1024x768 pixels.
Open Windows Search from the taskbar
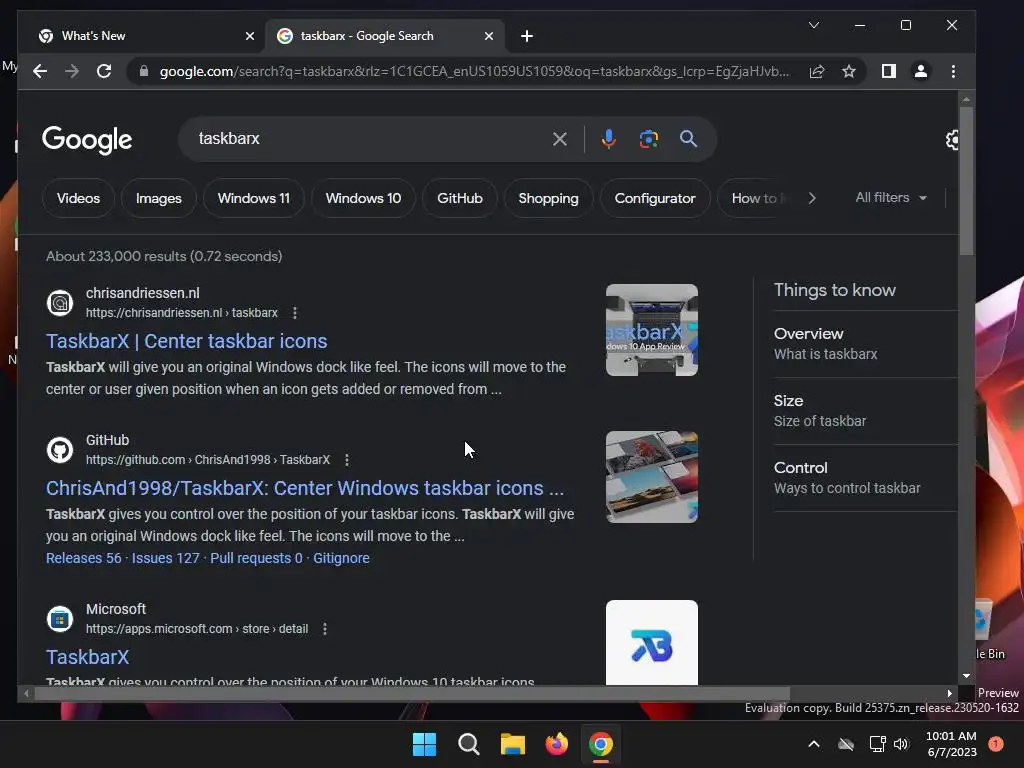pyautogui.click(x=468, y=744)
